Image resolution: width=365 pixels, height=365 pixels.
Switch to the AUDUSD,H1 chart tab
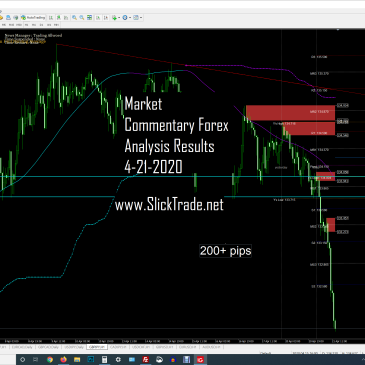211,347
